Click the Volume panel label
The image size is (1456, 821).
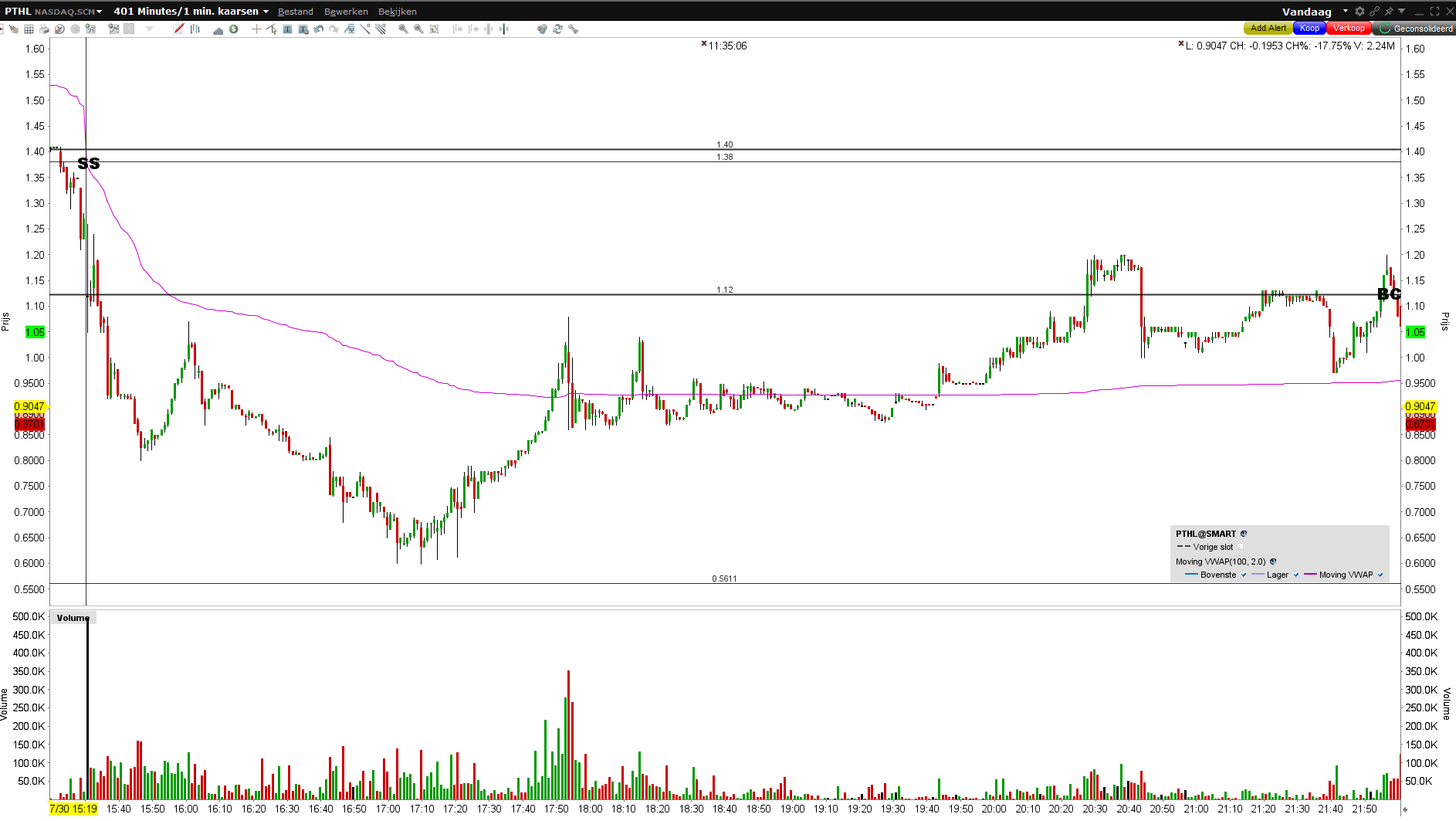[x=73, y=618]
